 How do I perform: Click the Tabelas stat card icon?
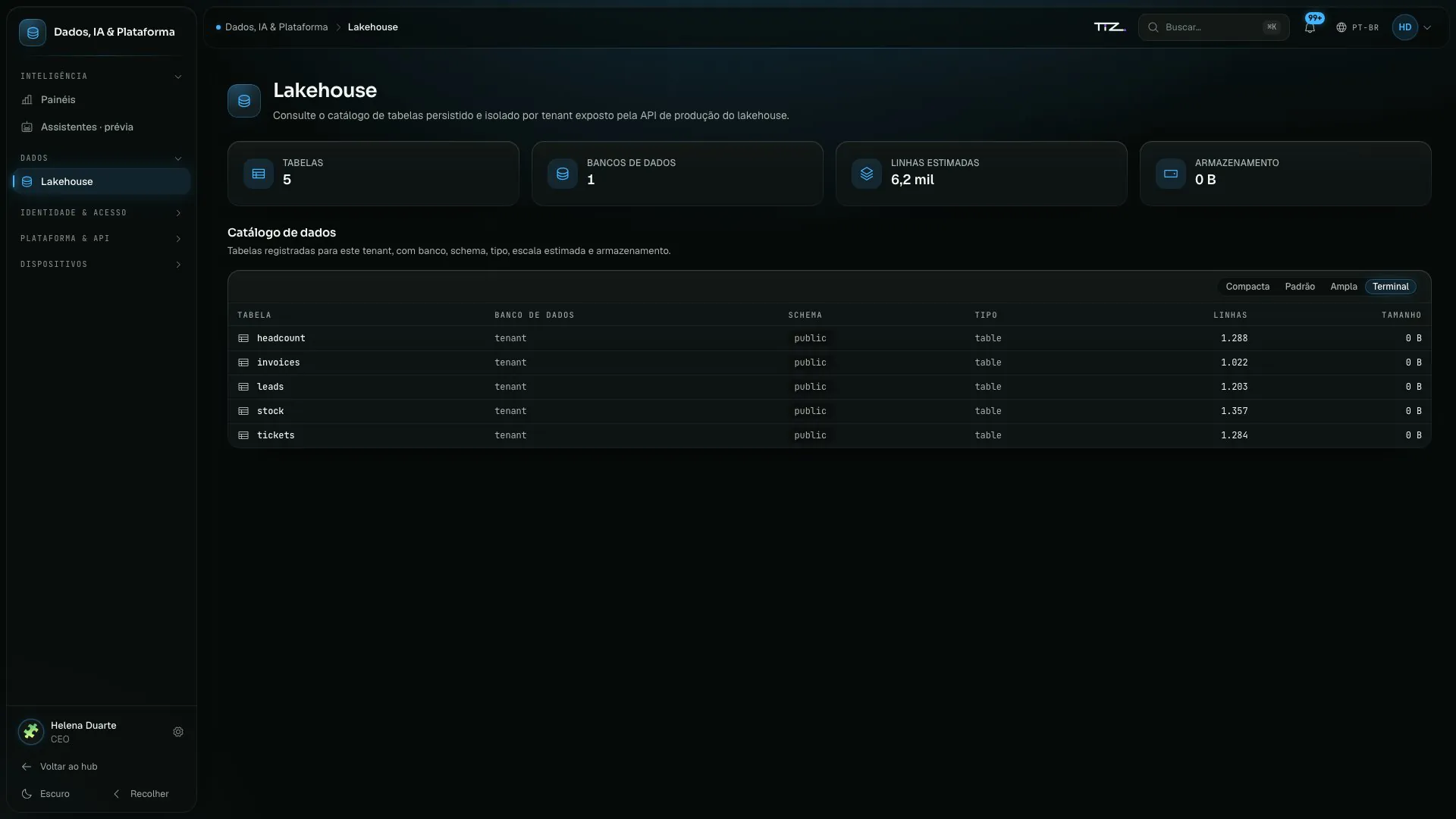tap(259, 174)
